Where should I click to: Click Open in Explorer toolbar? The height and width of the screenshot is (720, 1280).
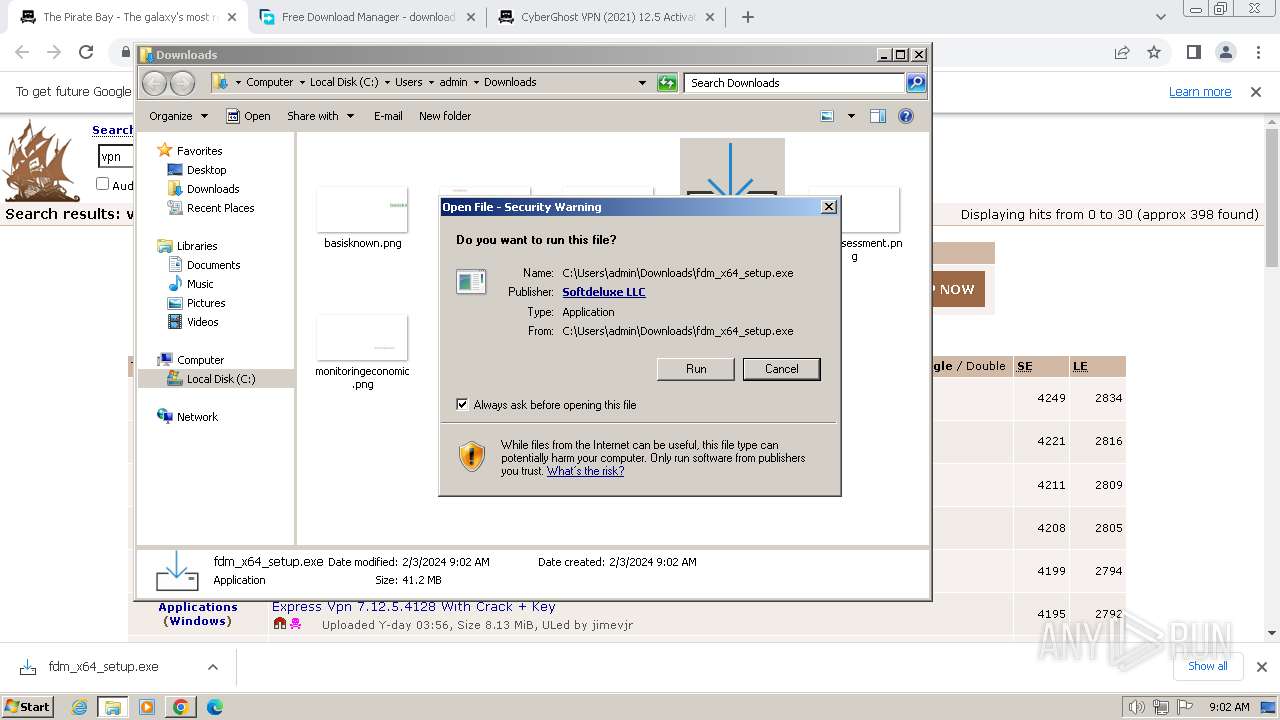pyautogui.click(x=248, y=116)
